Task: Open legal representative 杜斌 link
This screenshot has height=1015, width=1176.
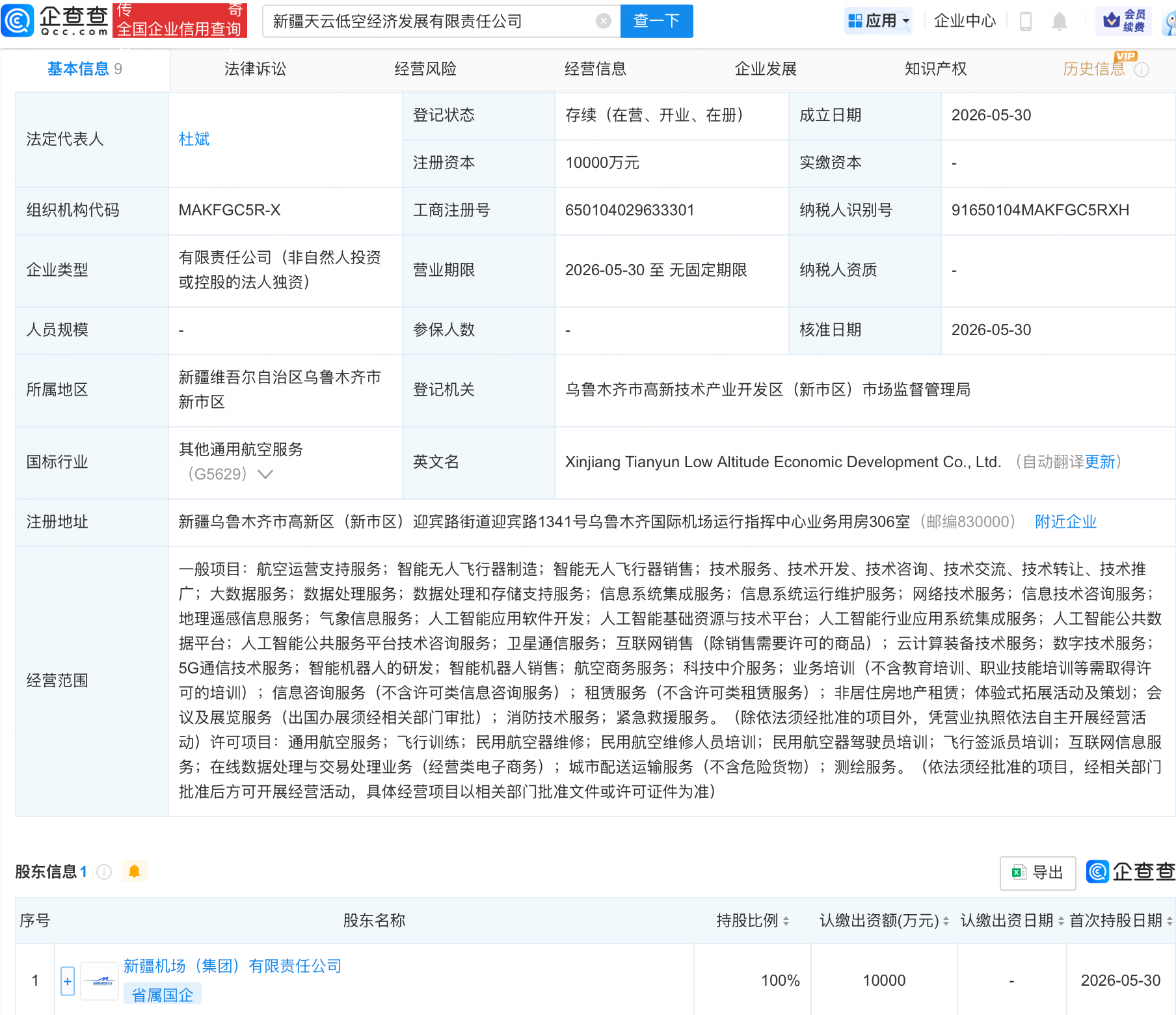Action: tap(194, 139)
